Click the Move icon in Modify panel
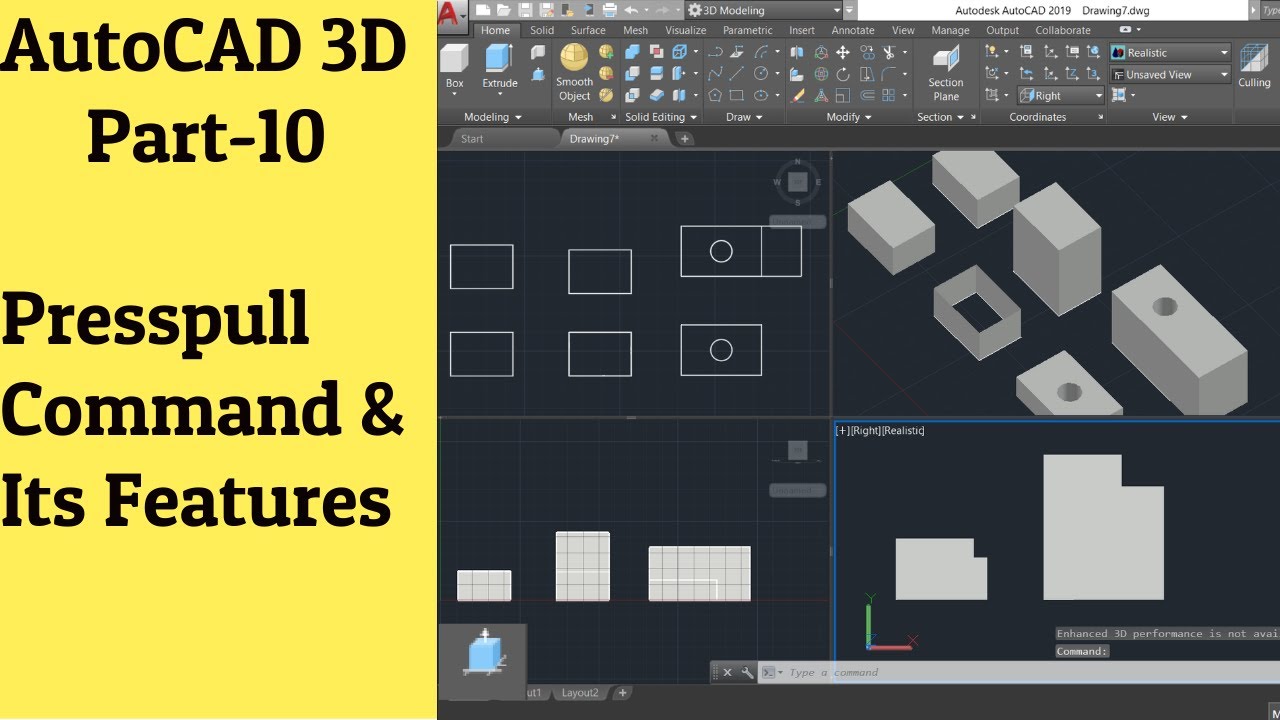 tap(843, 52)
